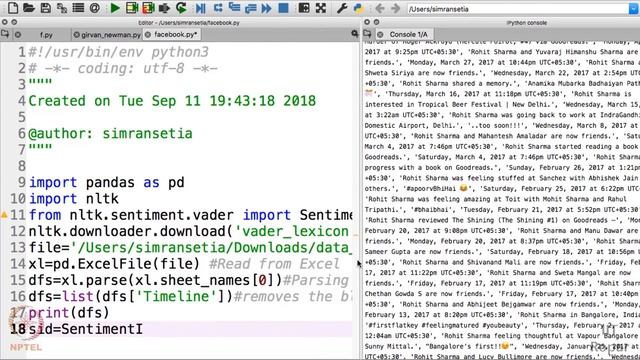Click the working directory path field

518,9
